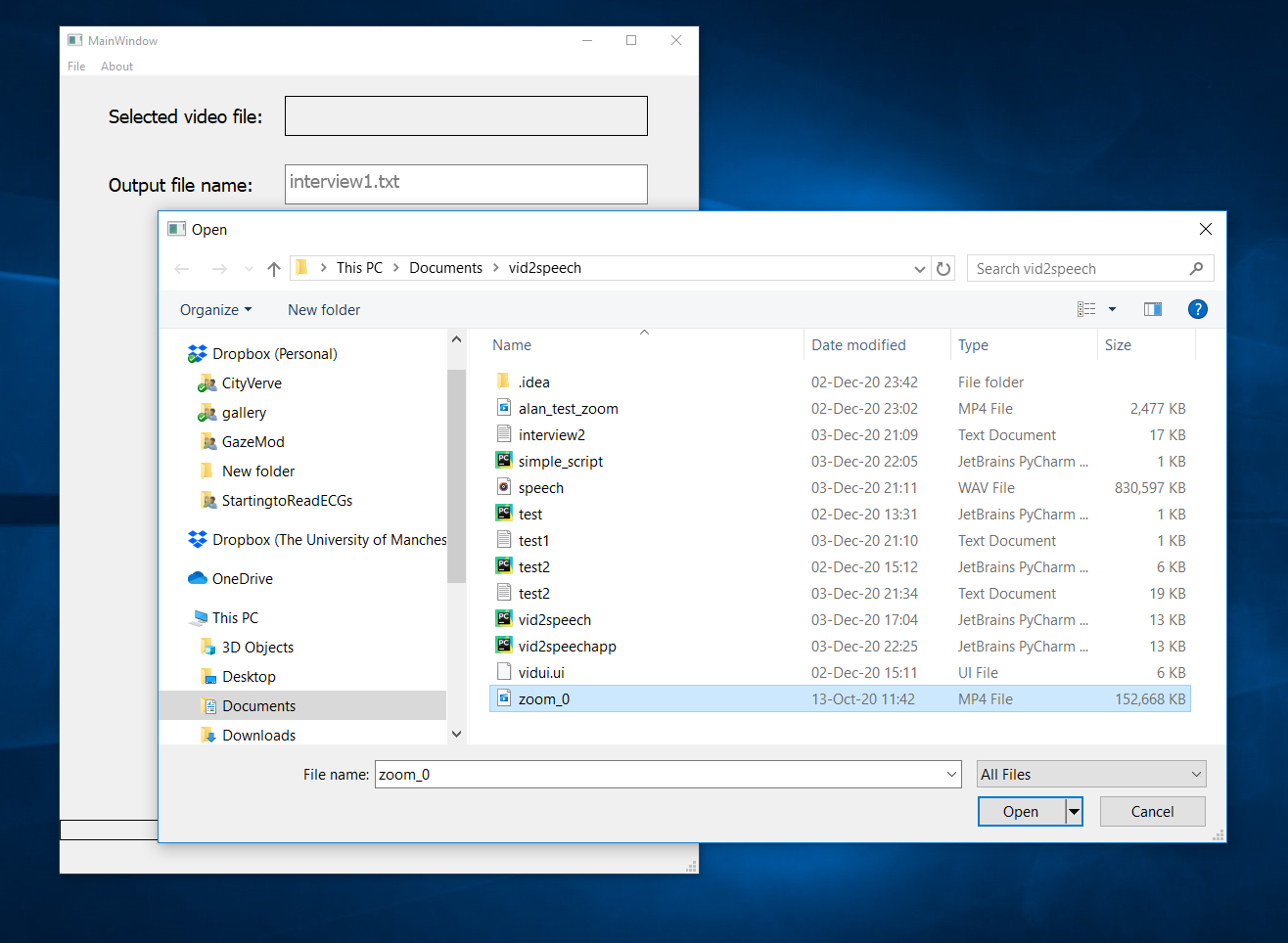Click the change view layout icon
Screen dimensions: 1288x943
point(1086,309)
